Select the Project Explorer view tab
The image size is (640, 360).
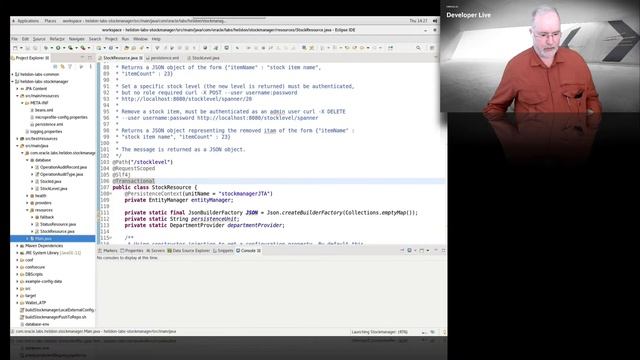pyautogui.click(x=30, y=58)
